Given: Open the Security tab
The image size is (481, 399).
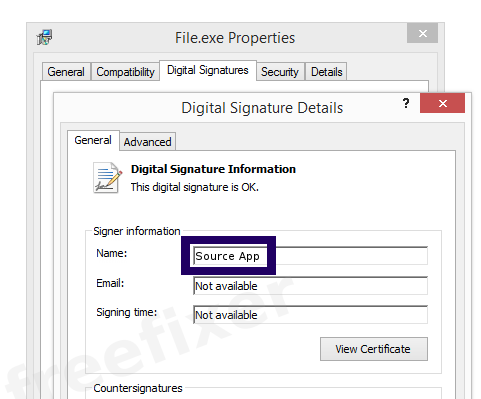Looking at the screenshot, I should point(280,72).
